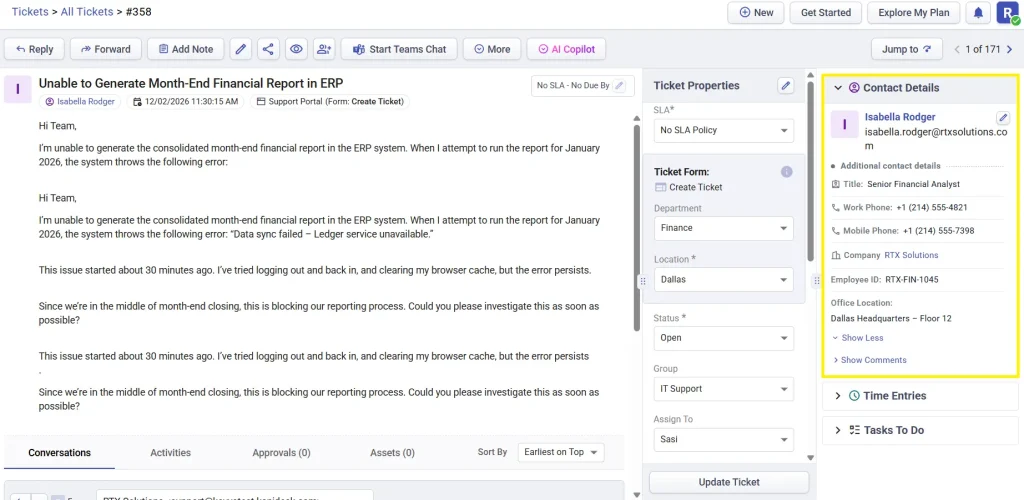Viewport: 1024px width, 500px height.
Task: Open the Status dropdown showing Open
Action: pos(723,338)
